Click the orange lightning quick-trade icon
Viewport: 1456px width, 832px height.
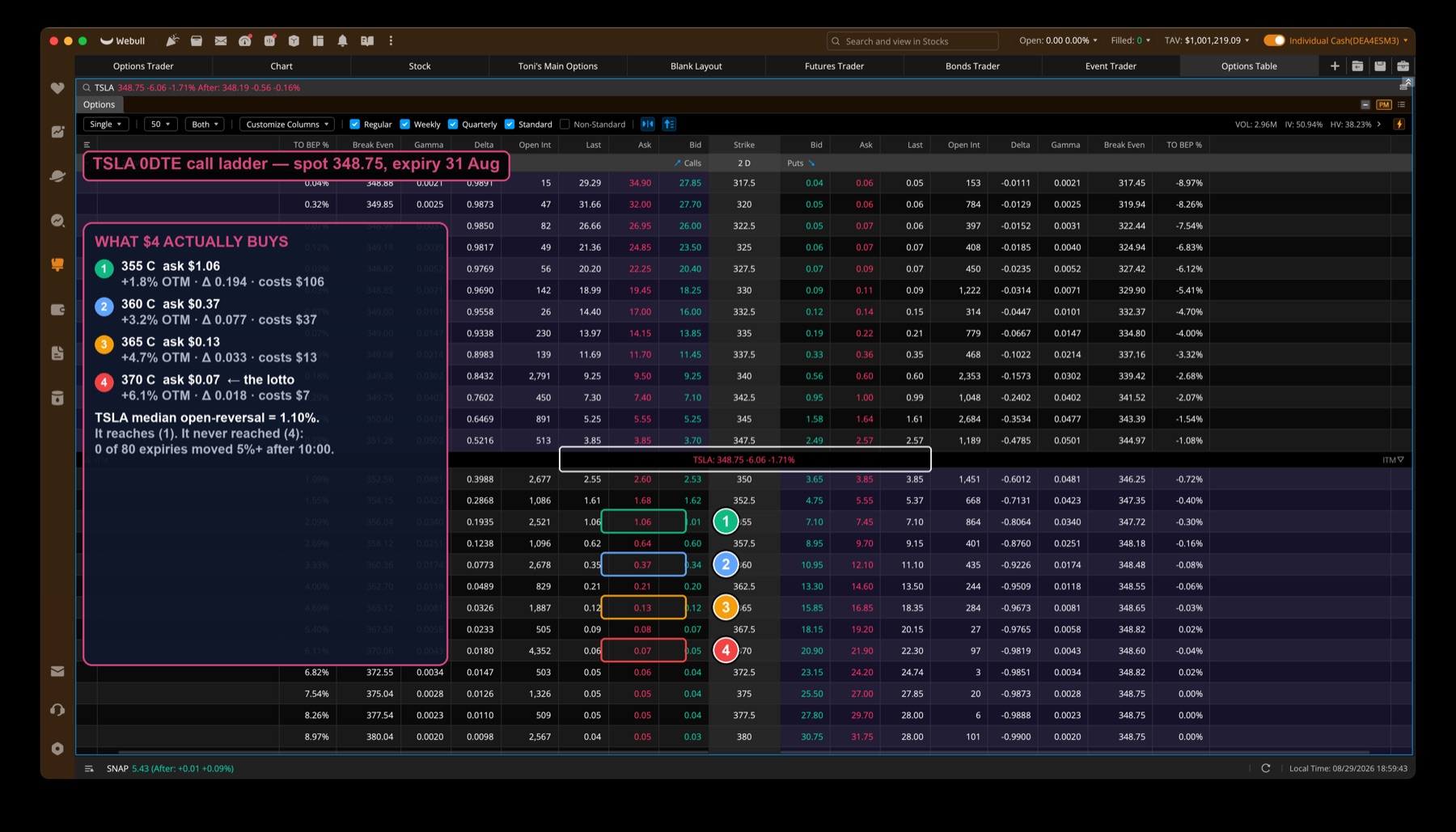tap(1399, 124)
